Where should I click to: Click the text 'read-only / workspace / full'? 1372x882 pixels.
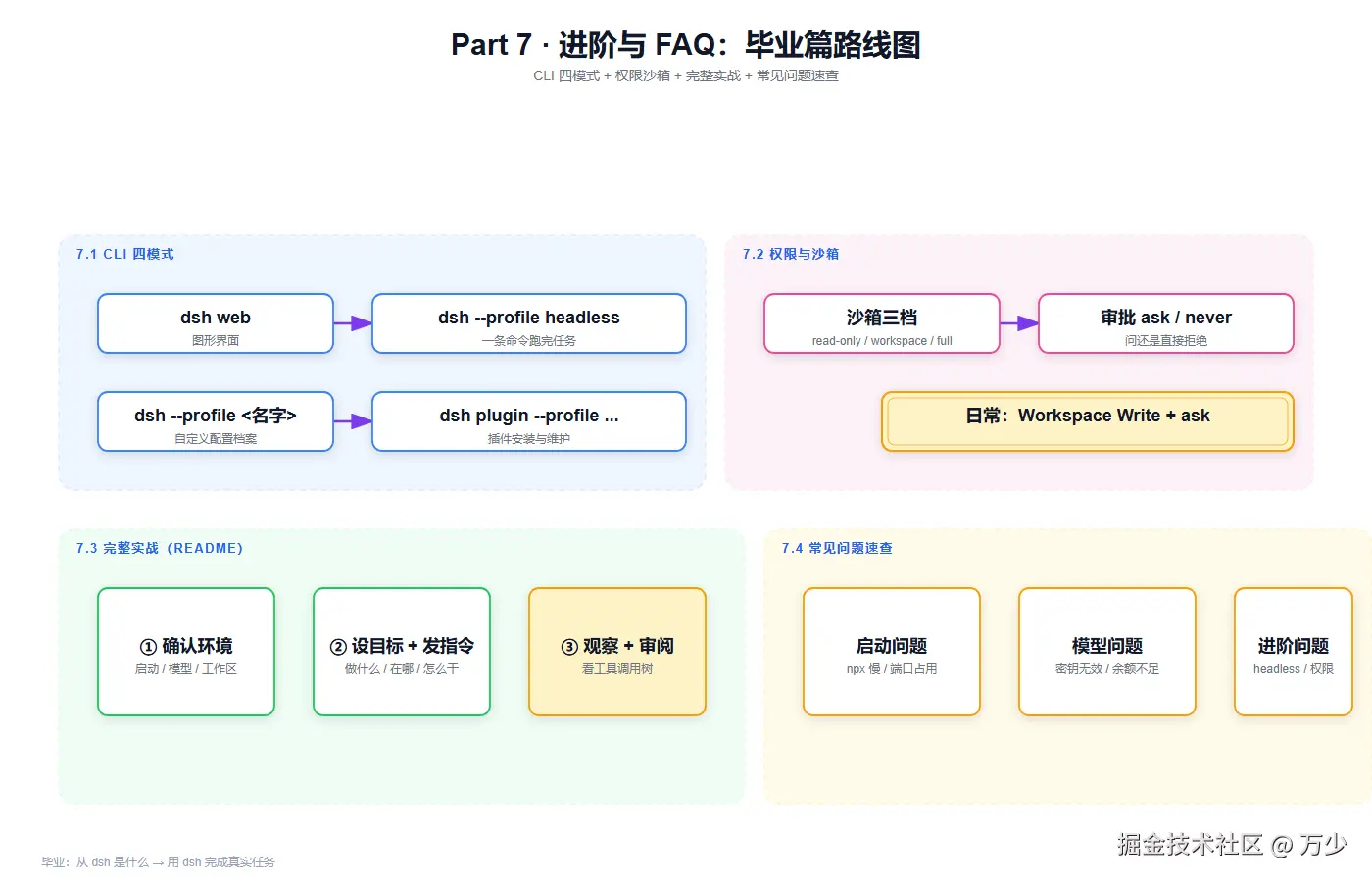882,341
